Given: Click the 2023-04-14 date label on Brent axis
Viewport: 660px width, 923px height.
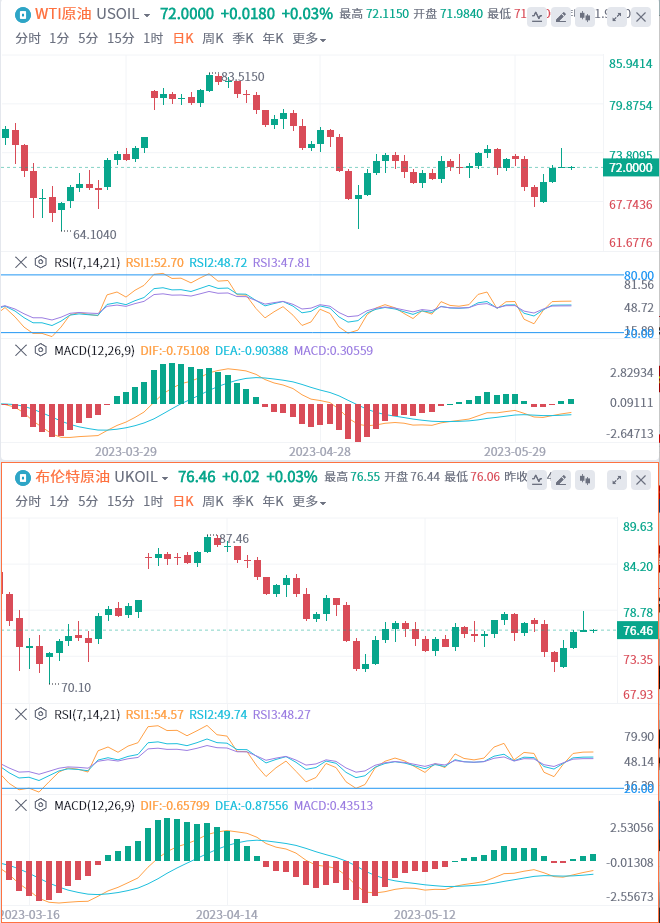Looking at the screenshot, I should click(227, 915).
